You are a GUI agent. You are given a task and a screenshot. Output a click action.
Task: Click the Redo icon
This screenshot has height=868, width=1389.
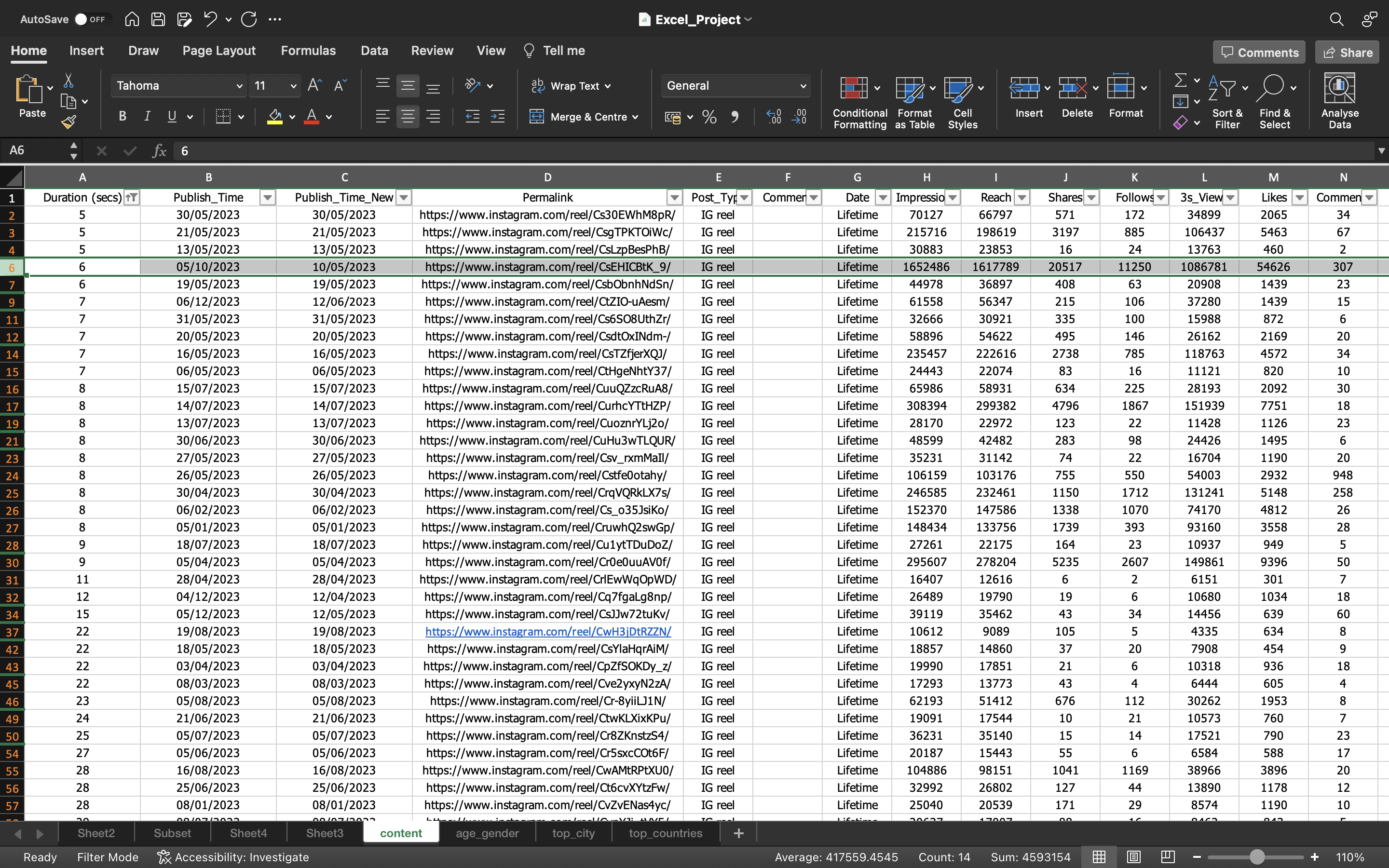pyautogui.click(x=248, y=19)
